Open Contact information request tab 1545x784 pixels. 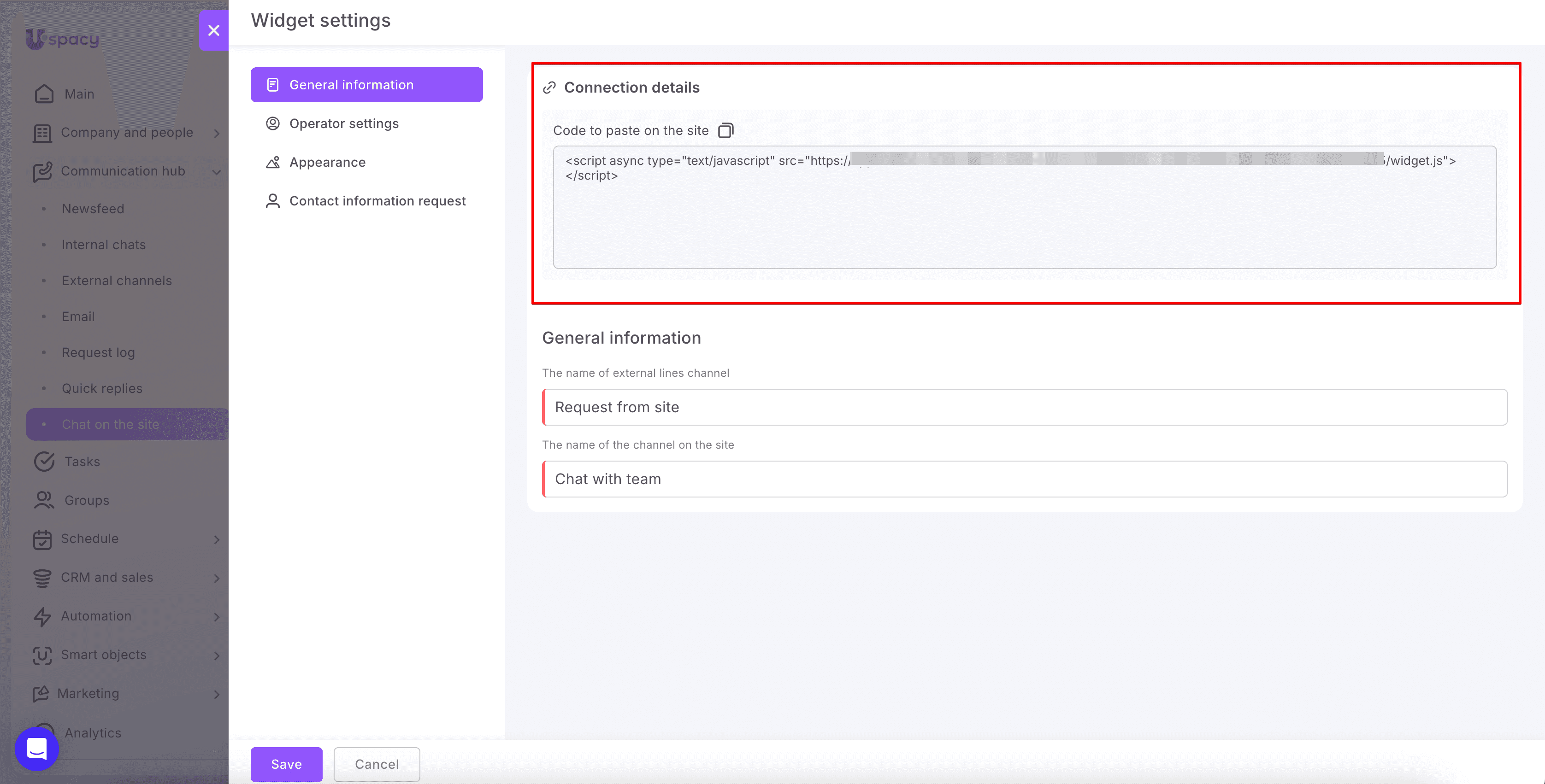pyautogui.click(x=366, y=201)
